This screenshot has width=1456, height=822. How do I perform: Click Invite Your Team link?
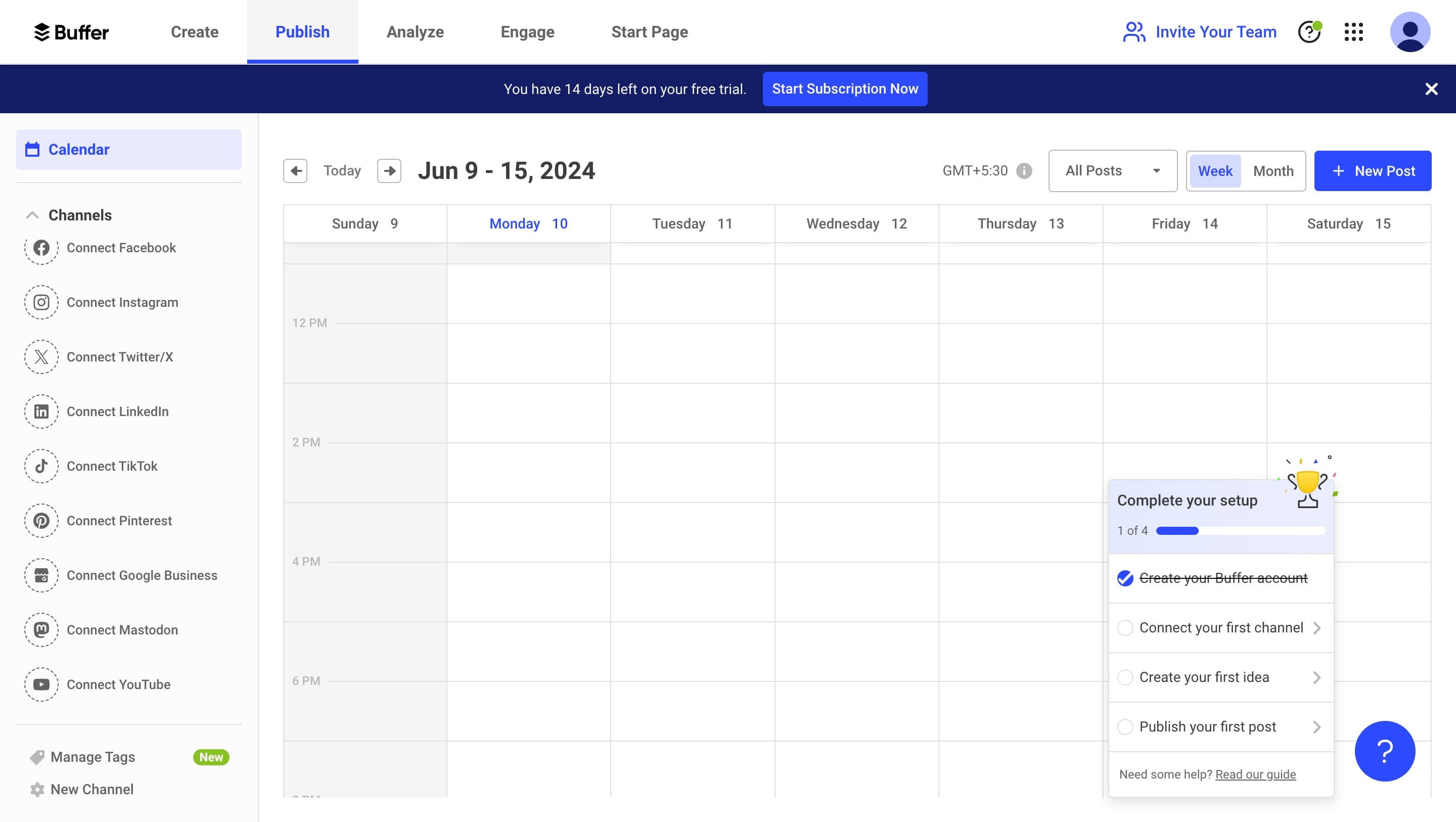(1216, 32)
